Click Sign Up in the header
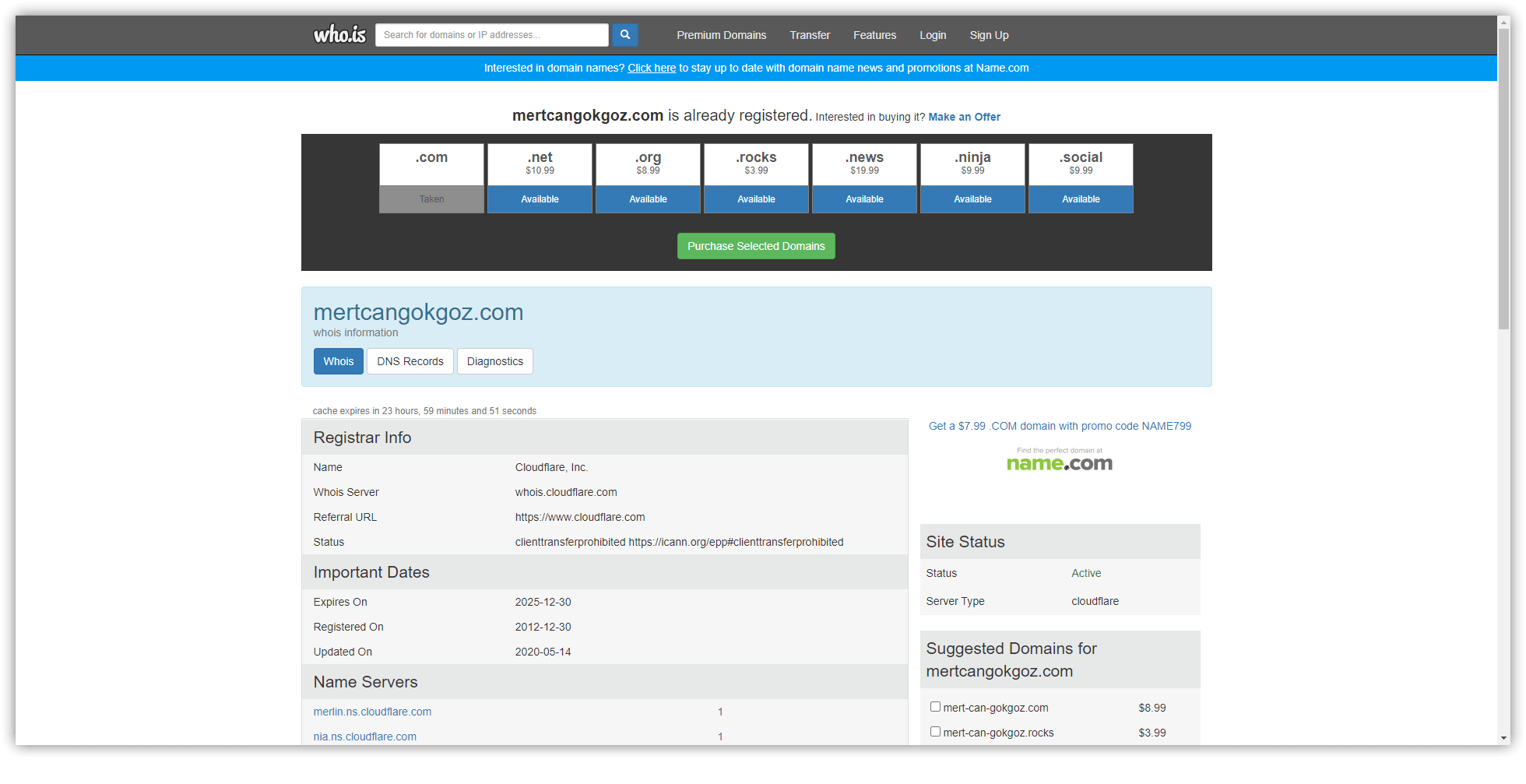Image resolution: width=1526 pixels, height=784 pixels. (989, 35)
